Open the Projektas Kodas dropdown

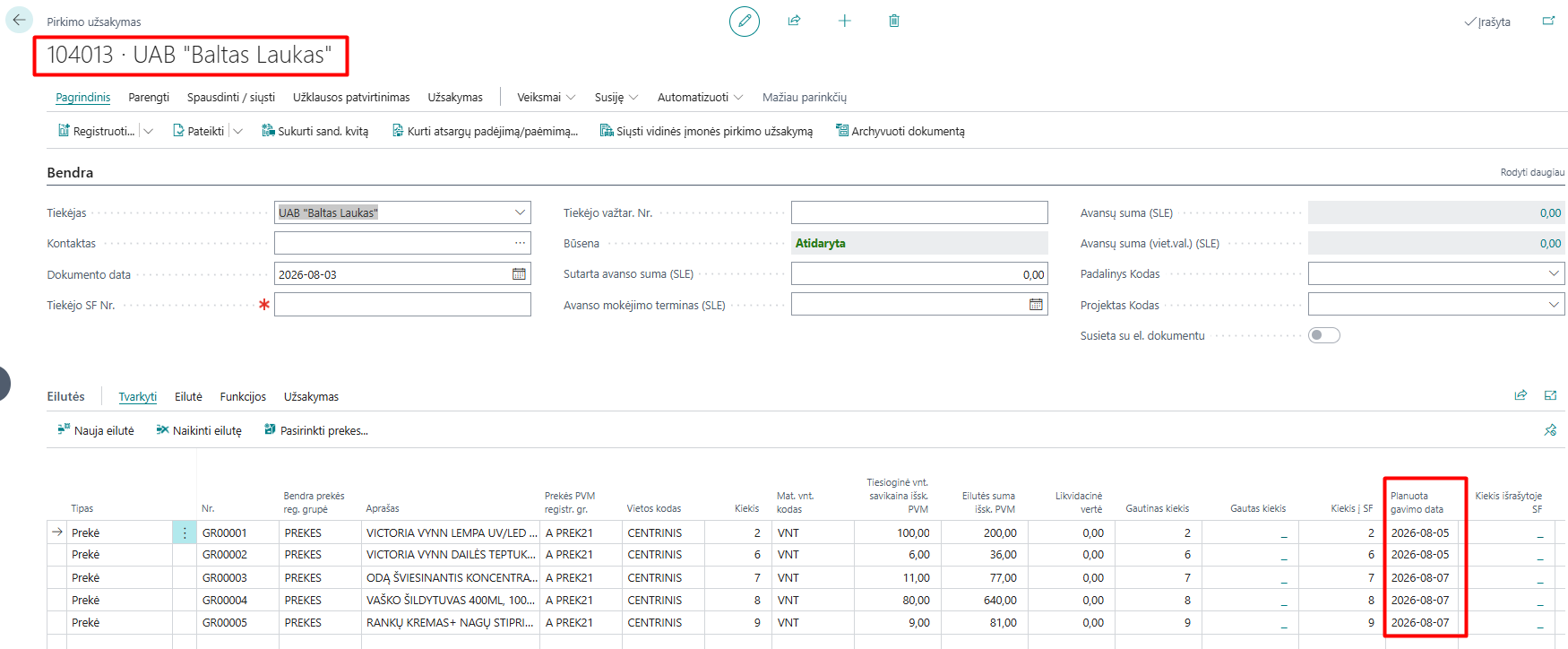pos(1554,305)
